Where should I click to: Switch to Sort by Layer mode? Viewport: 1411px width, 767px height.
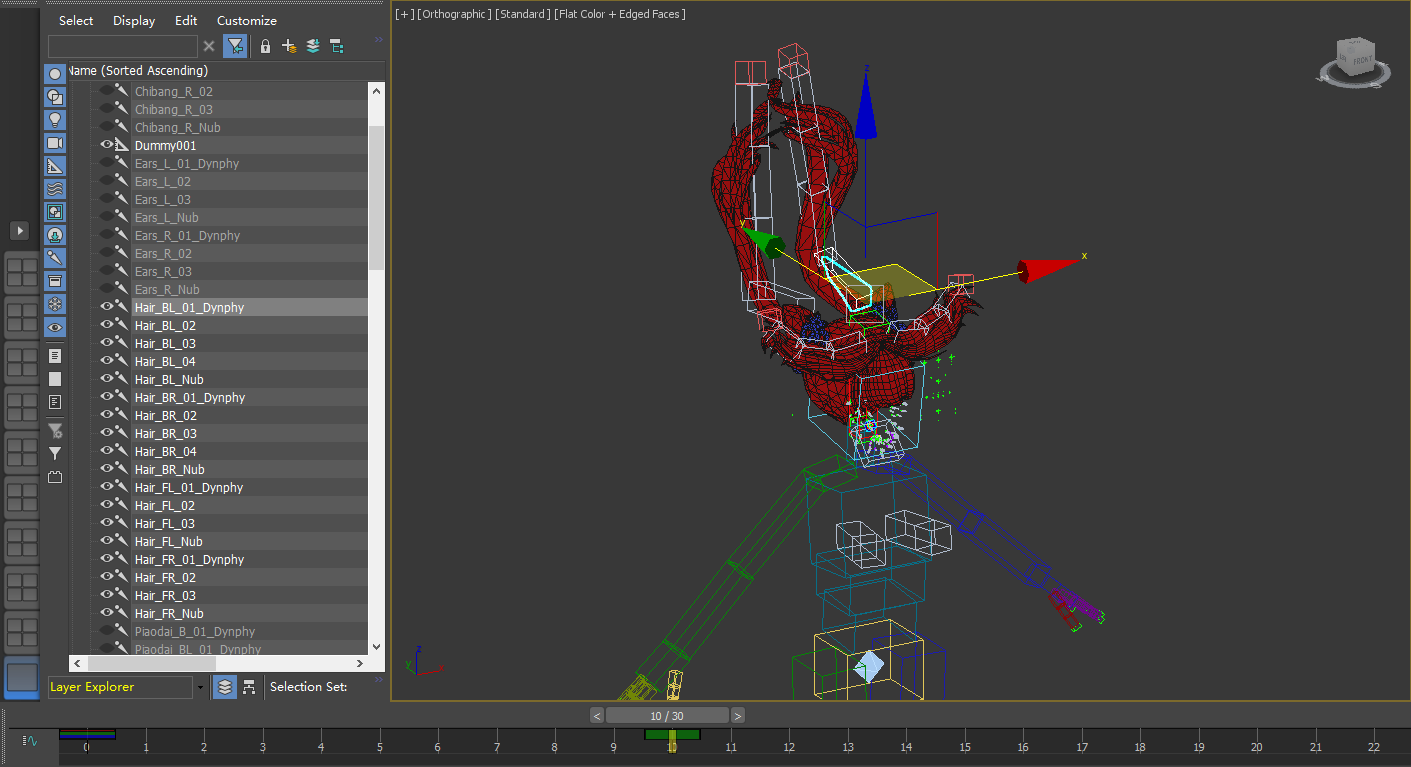point(225,687)
